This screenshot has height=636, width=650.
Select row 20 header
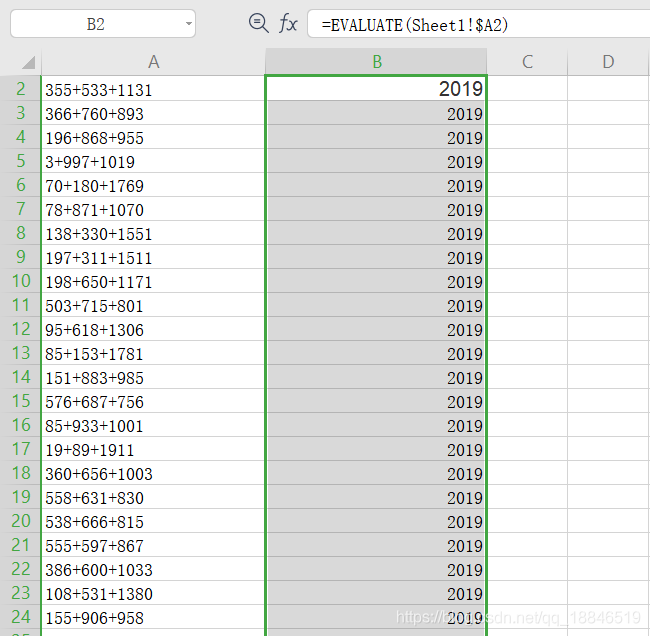[x=21, y=521]
